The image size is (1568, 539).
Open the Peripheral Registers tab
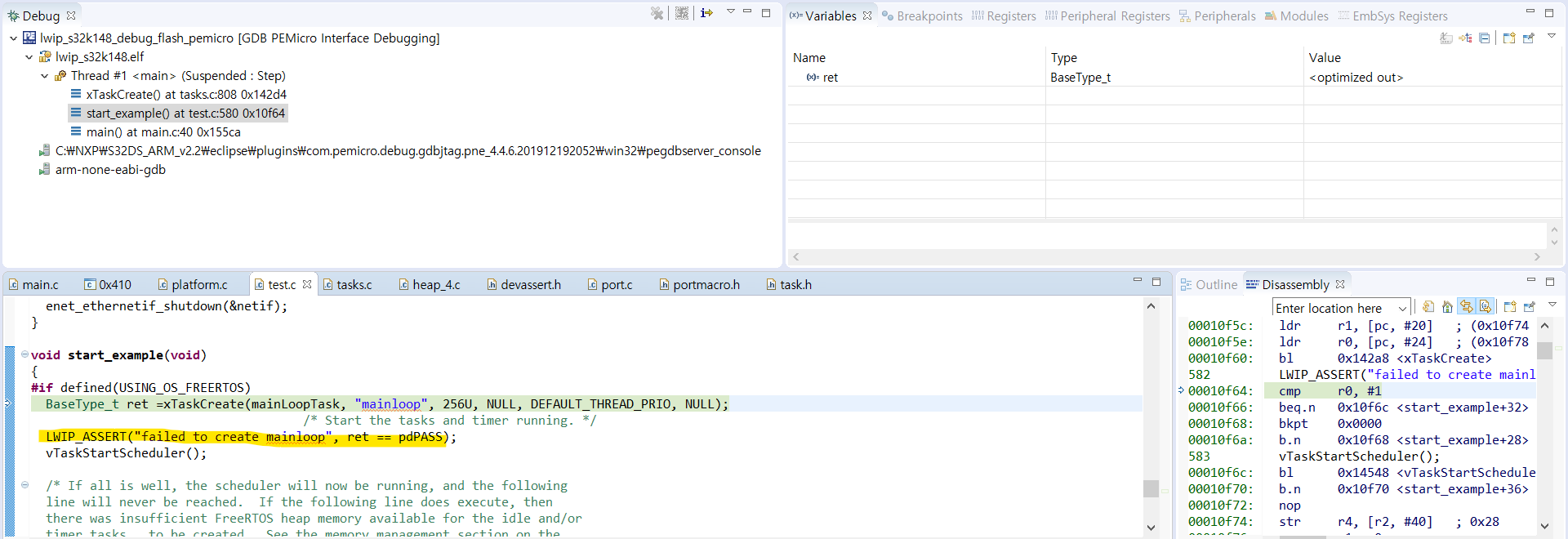[x=1107, y=16]
